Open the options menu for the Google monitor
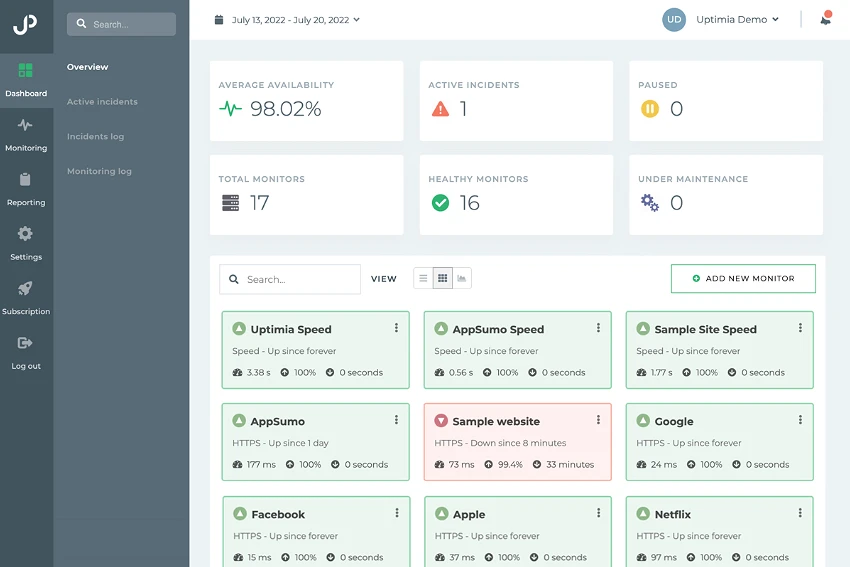 (x=800, y=420)
